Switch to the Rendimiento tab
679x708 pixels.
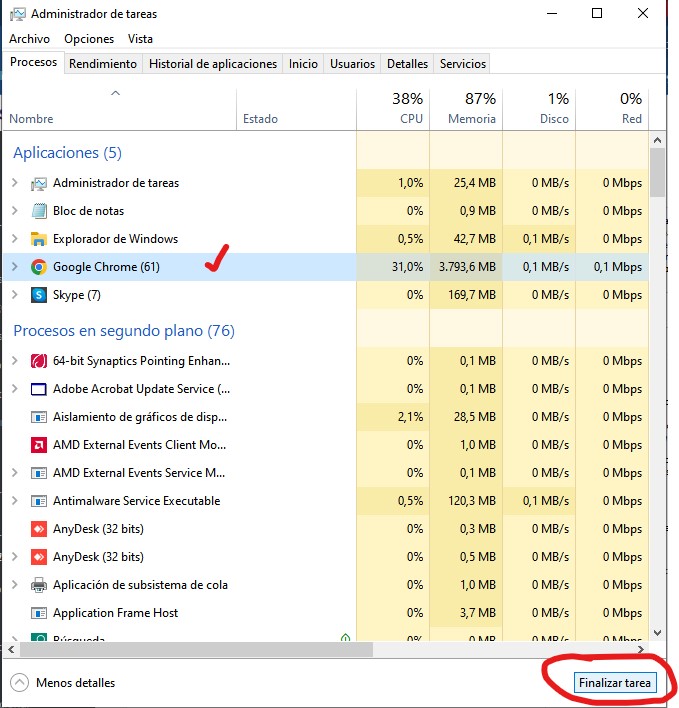[102, 64]
